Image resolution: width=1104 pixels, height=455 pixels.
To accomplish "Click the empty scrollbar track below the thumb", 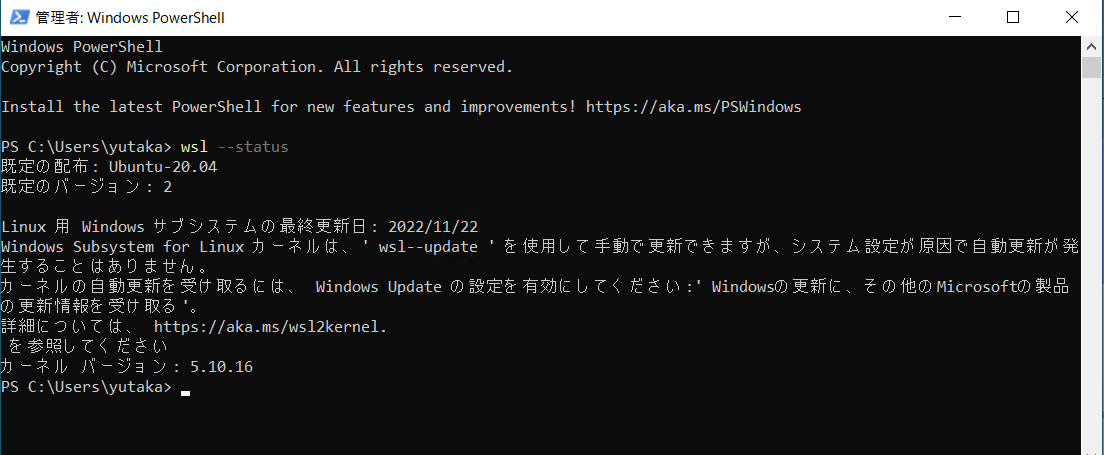I will (1091, 261).
